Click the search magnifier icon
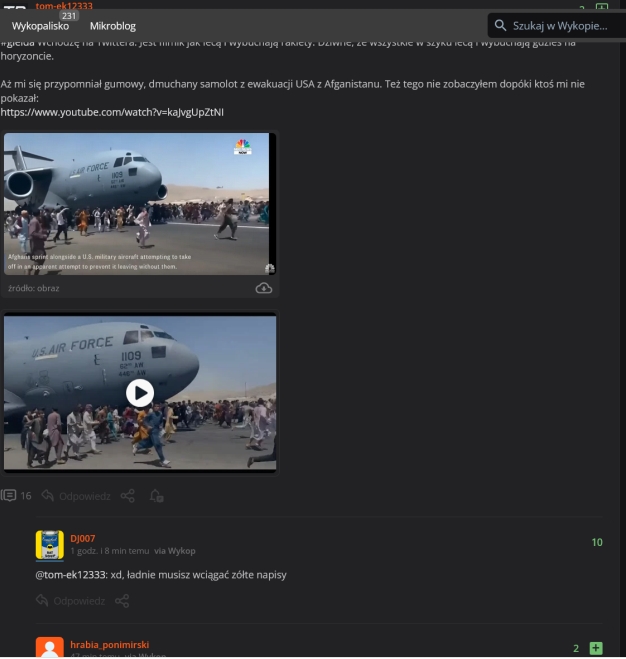 coord(500,25)
